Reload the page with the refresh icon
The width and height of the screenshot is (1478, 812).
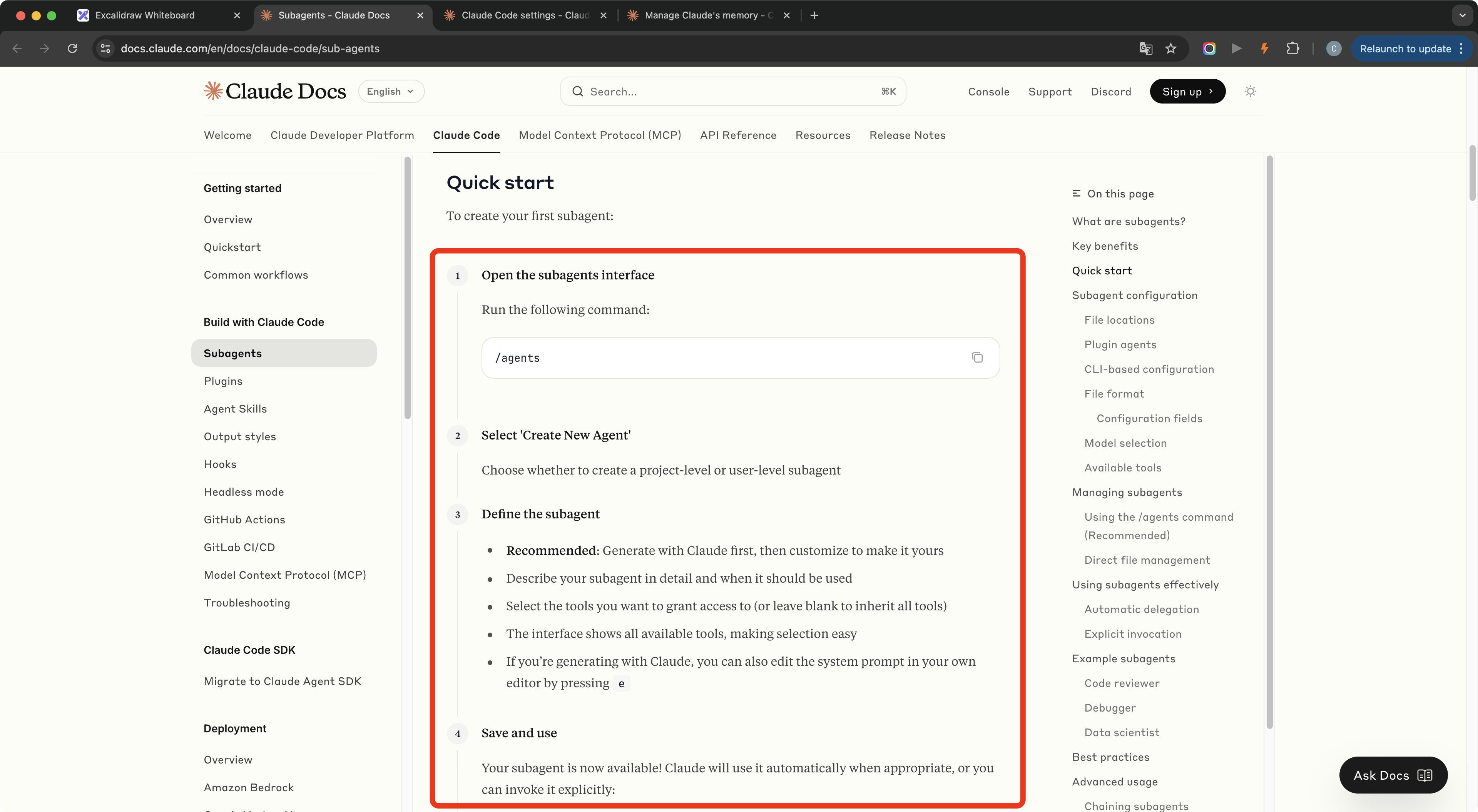(x=72, y=49)
